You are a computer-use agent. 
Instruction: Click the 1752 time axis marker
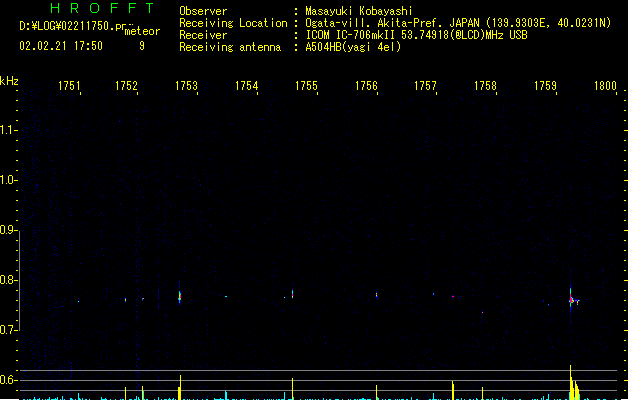click(x=126, y=86)
